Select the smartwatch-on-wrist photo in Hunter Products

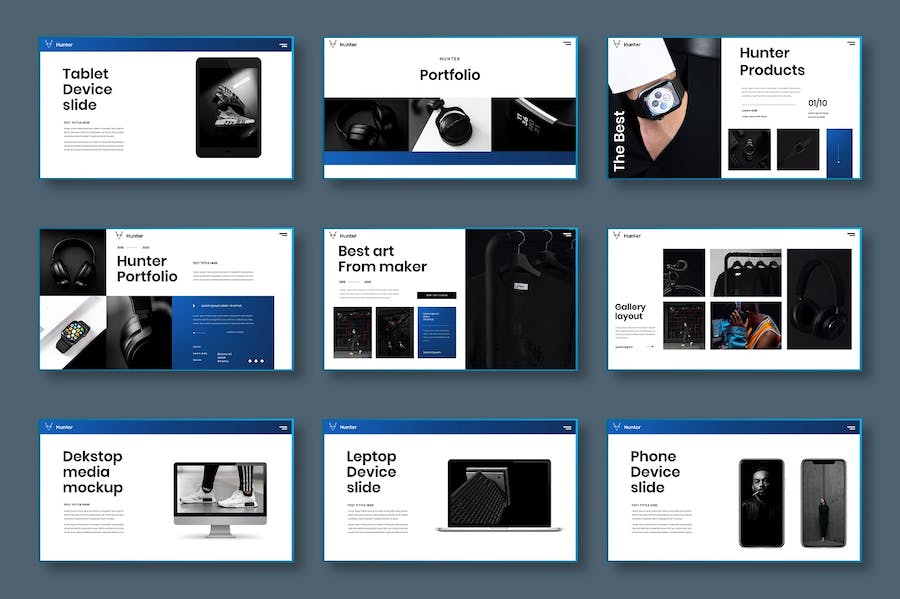[x=664, y=108]
